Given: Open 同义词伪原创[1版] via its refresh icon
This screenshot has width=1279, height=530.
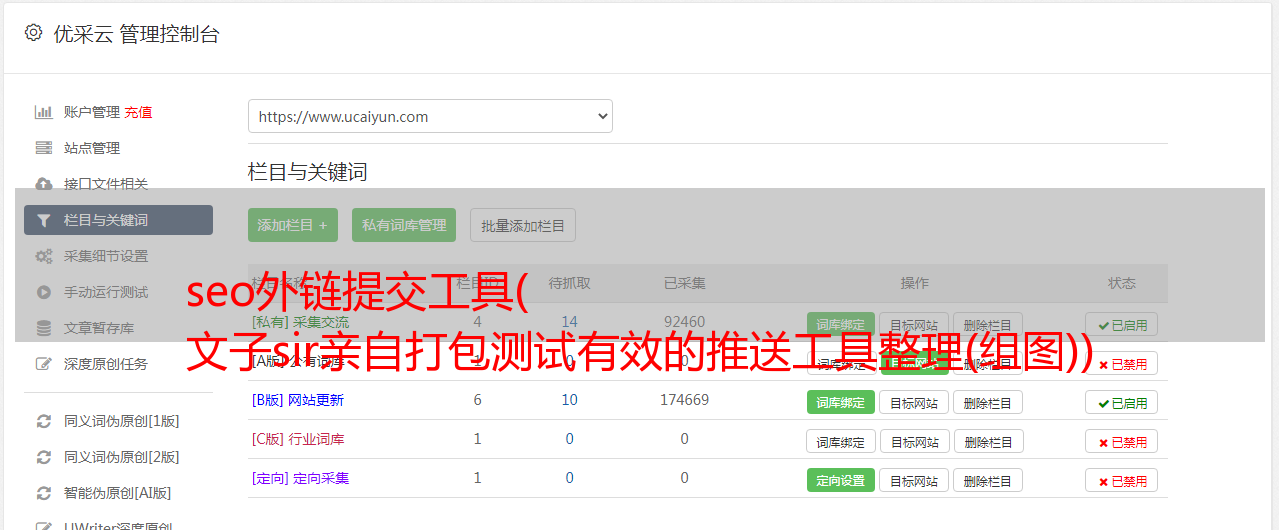Looking at the screenshot, I should (x=44, y=421).
